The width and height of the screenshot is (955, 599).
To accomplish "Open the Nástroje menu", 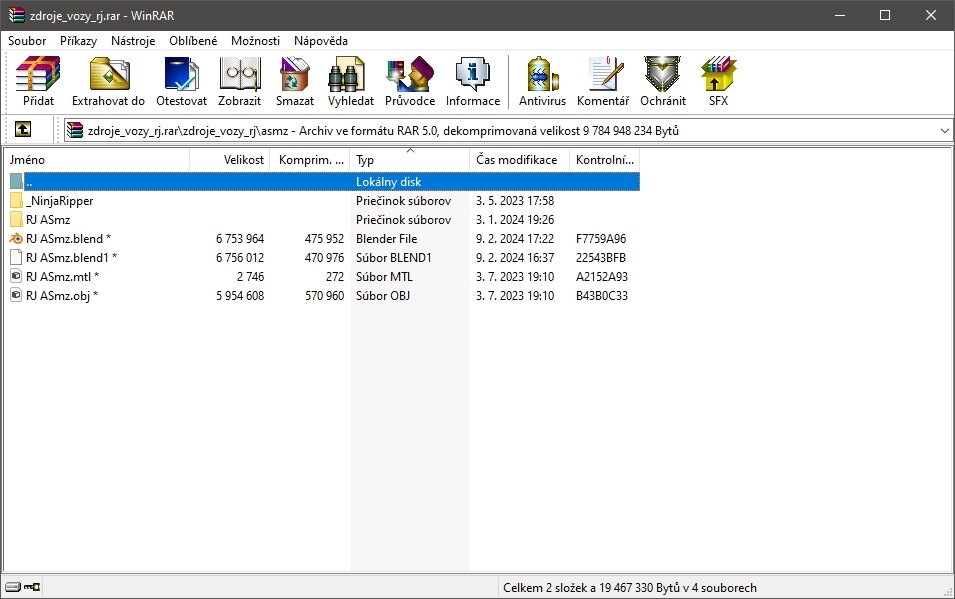I will tap(133, 41).
